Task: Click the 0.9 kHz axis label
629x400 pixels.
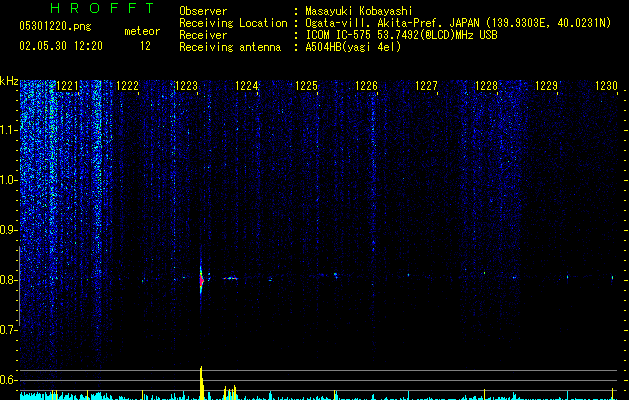Action: click(x=8, y=230)
